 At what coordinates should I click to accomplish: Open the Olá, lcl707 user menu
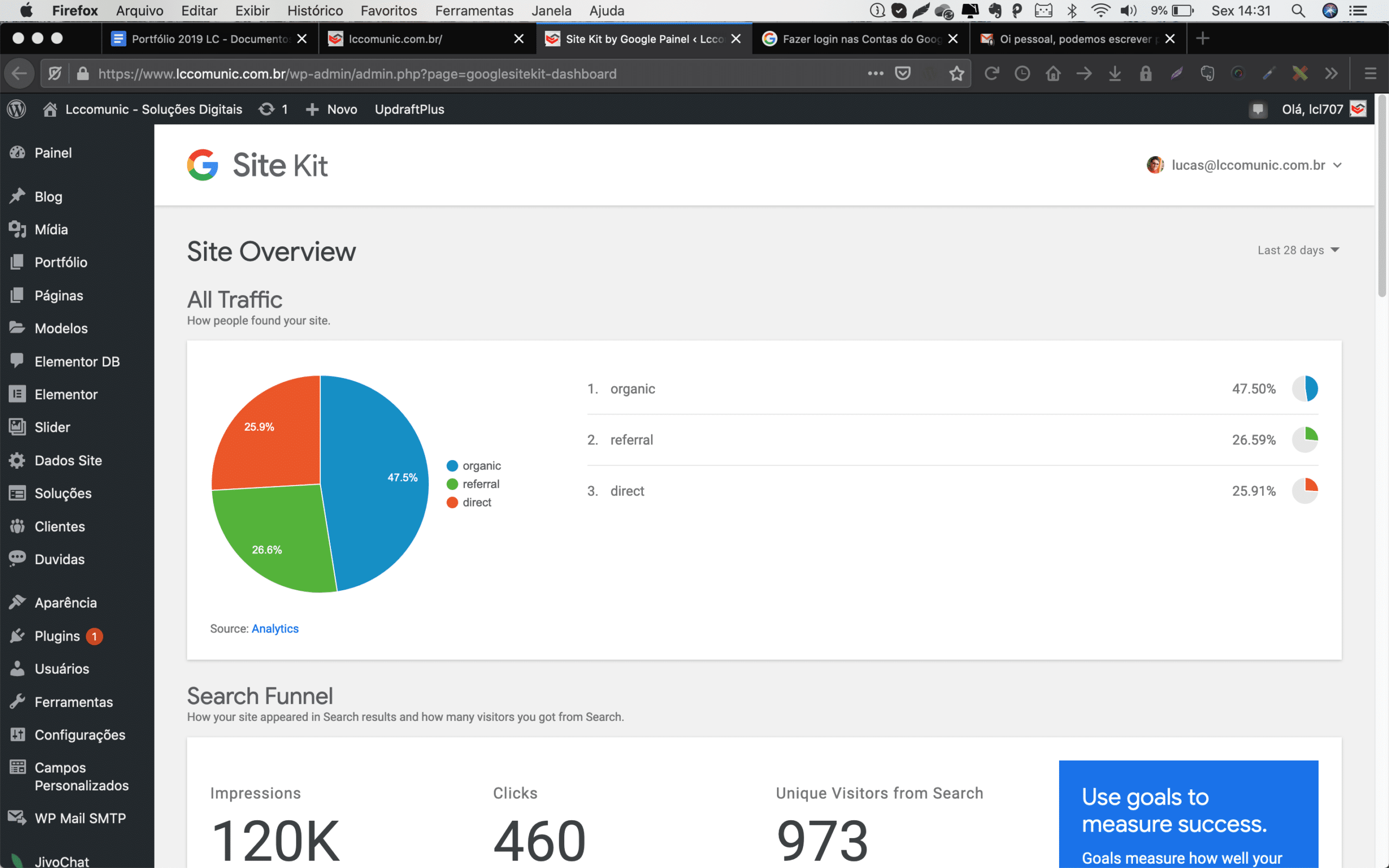coord(1323,109)
